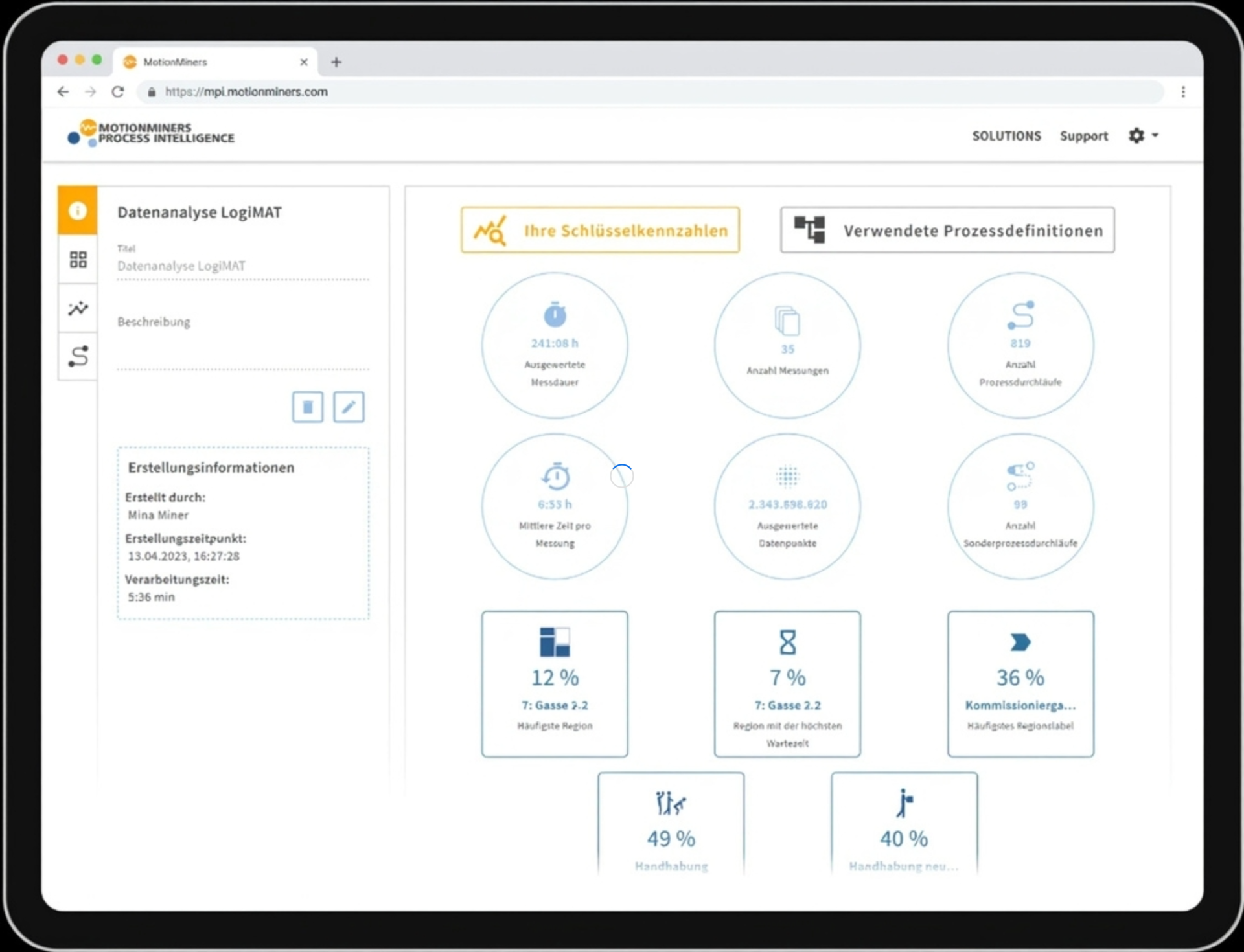This screenshot has height=952, width=1244.
Task: Click the MotionMiners Process Intelligence logo
Action: click(151, 133)
